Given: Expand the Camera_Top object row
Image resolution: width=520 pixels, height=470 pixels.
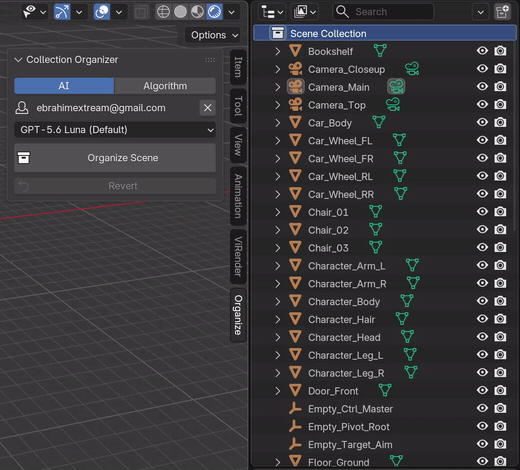Looking at the screenshot, I should pos(278,105).
